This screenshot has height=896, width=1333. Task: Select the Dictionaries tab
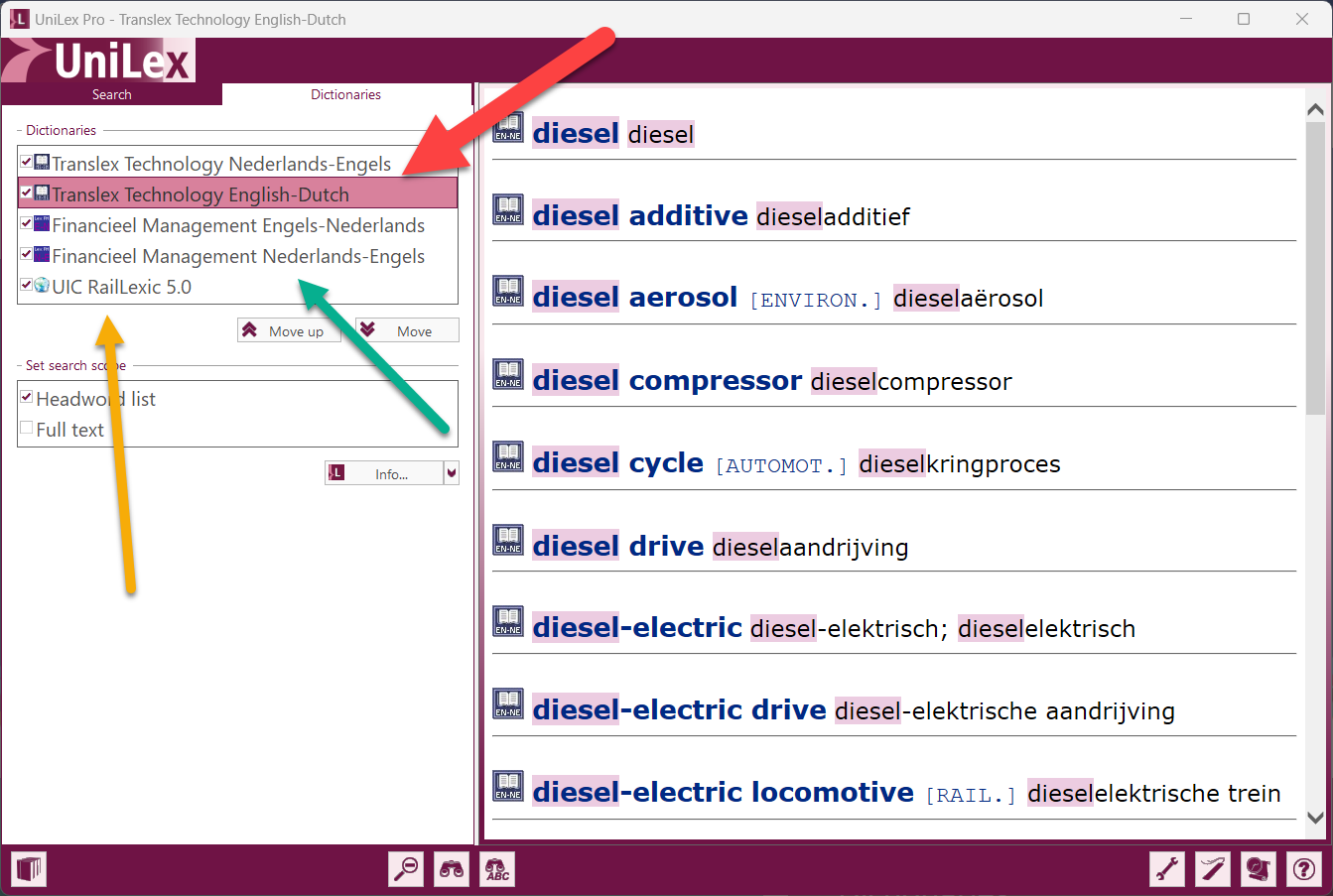(x=345, y=94)
